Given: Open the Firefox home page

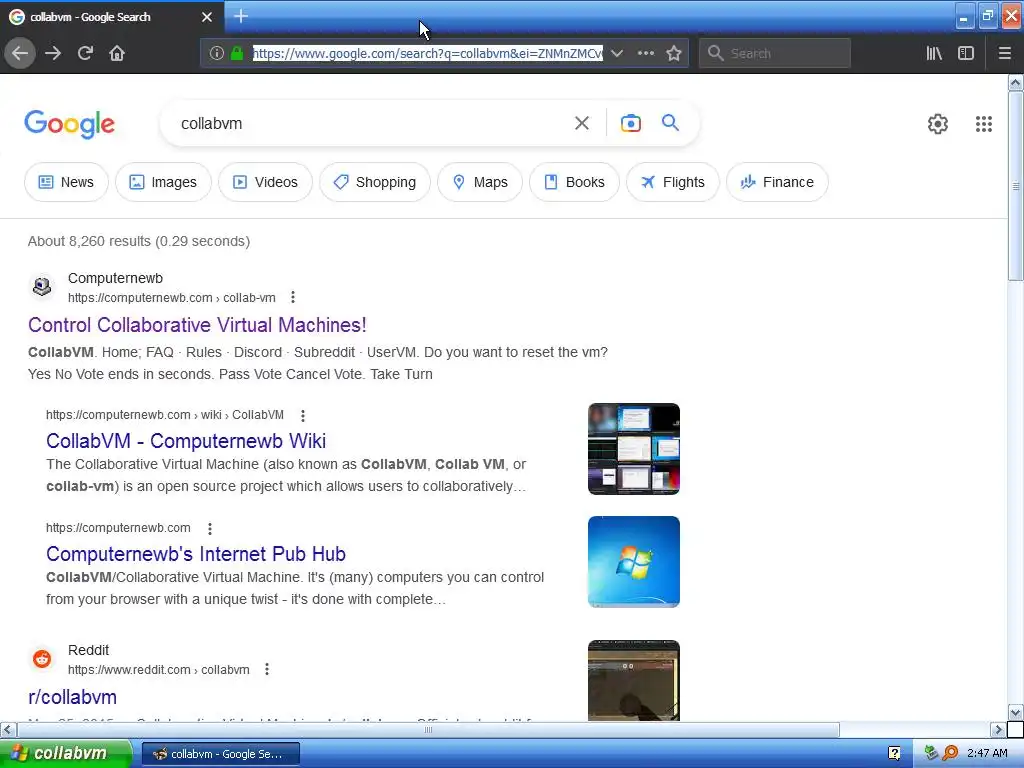Looking at the screenshot, I should [x=117, y=53].
